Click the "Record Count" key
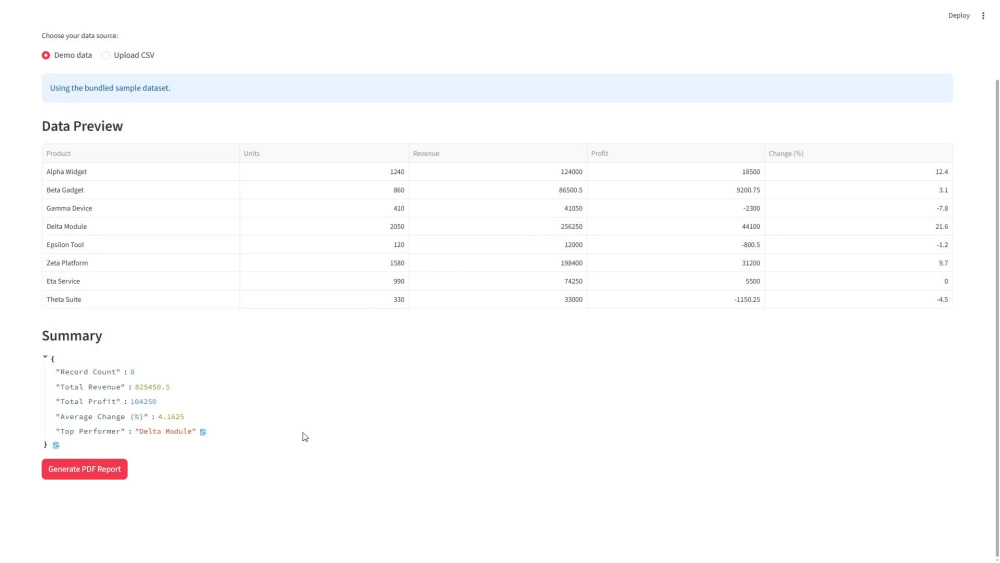The height and width of the screenshot is (563, 1000). tap(88, 372)
